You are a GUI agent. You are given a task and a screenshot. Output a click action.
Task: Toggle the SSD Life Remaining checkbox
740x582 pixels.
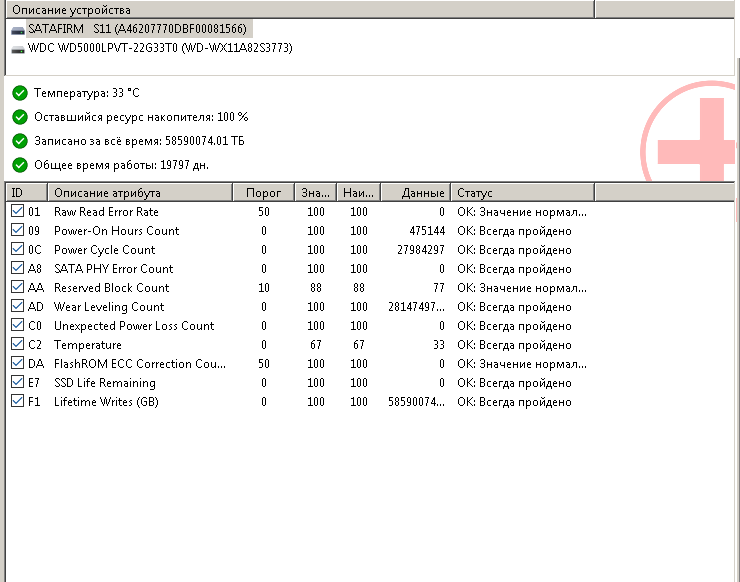[x=17, y=382]
